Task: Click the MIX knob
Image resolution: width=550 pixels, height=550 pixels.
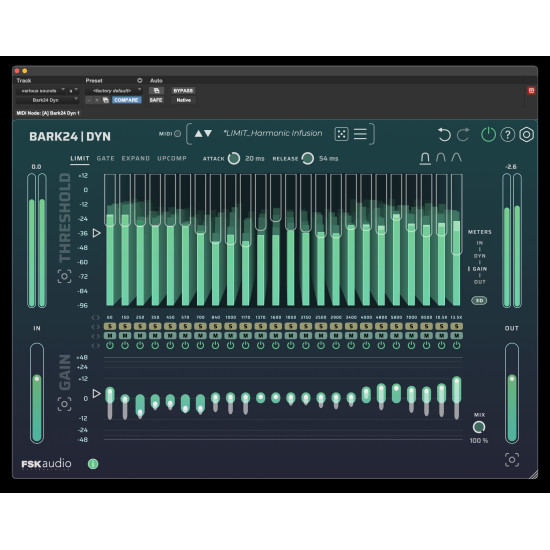Action: 479,427
